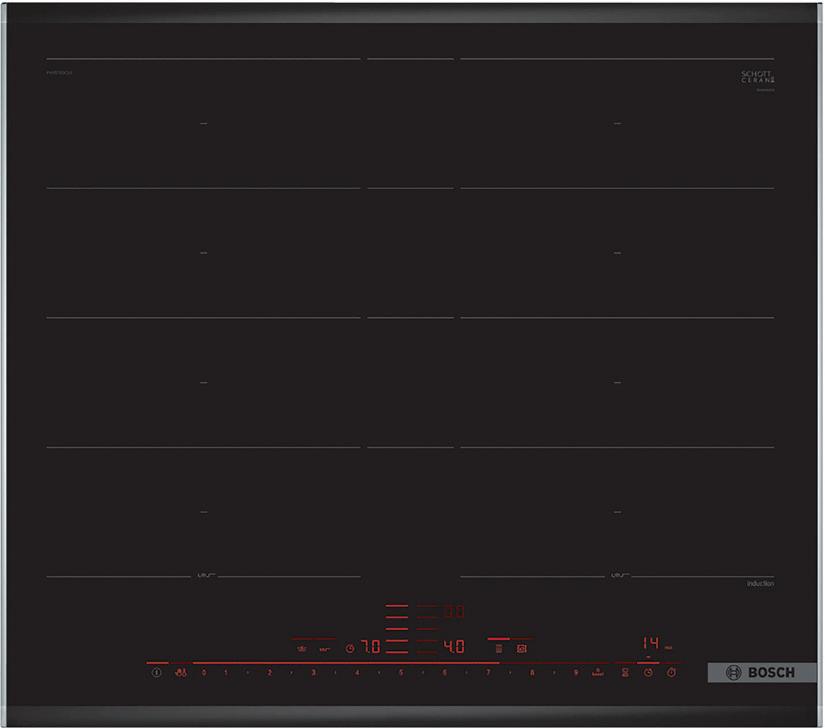Select the zone showing 7.0
The height and width of the screenshot is (728, 825).
pyautogui.click(x=370, y=646)
